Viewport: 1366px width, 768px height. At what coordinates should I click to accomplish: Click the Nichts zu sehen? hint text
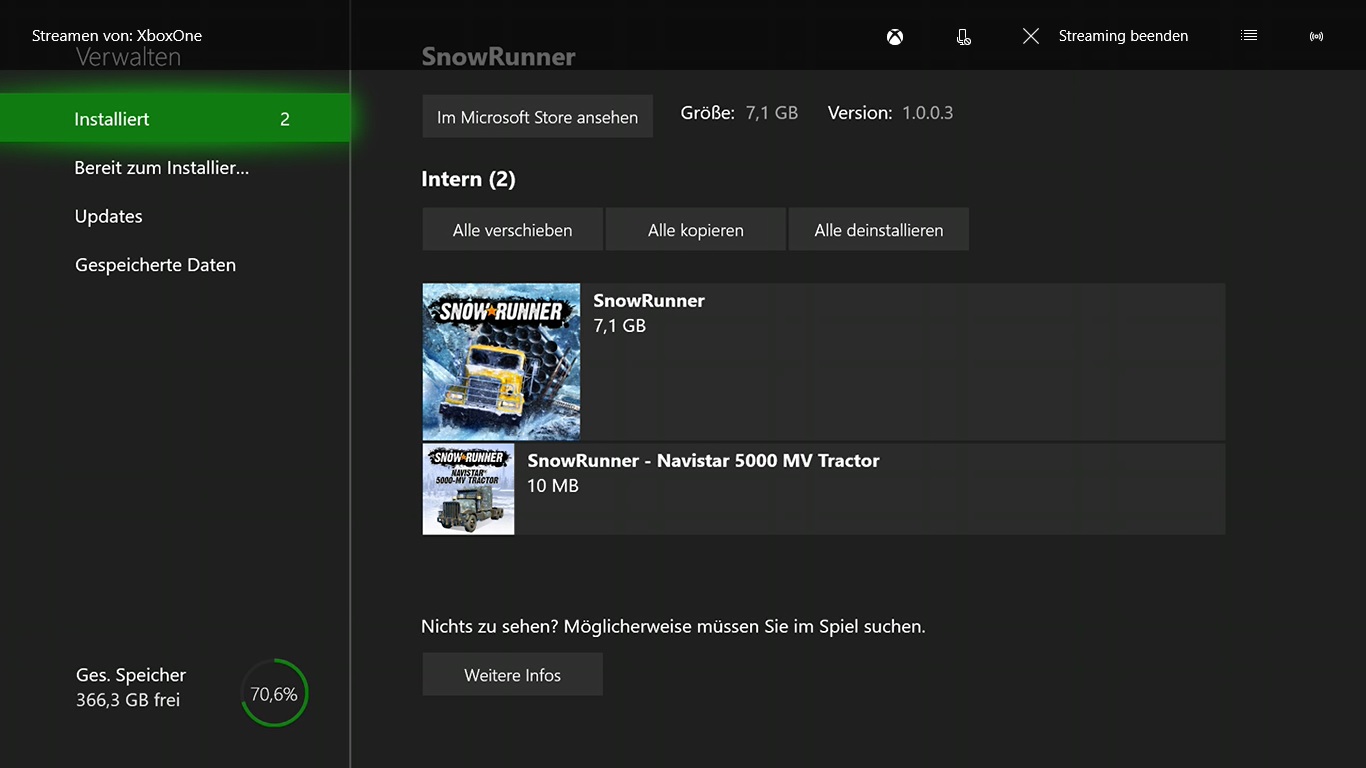[x=673, y=627]
